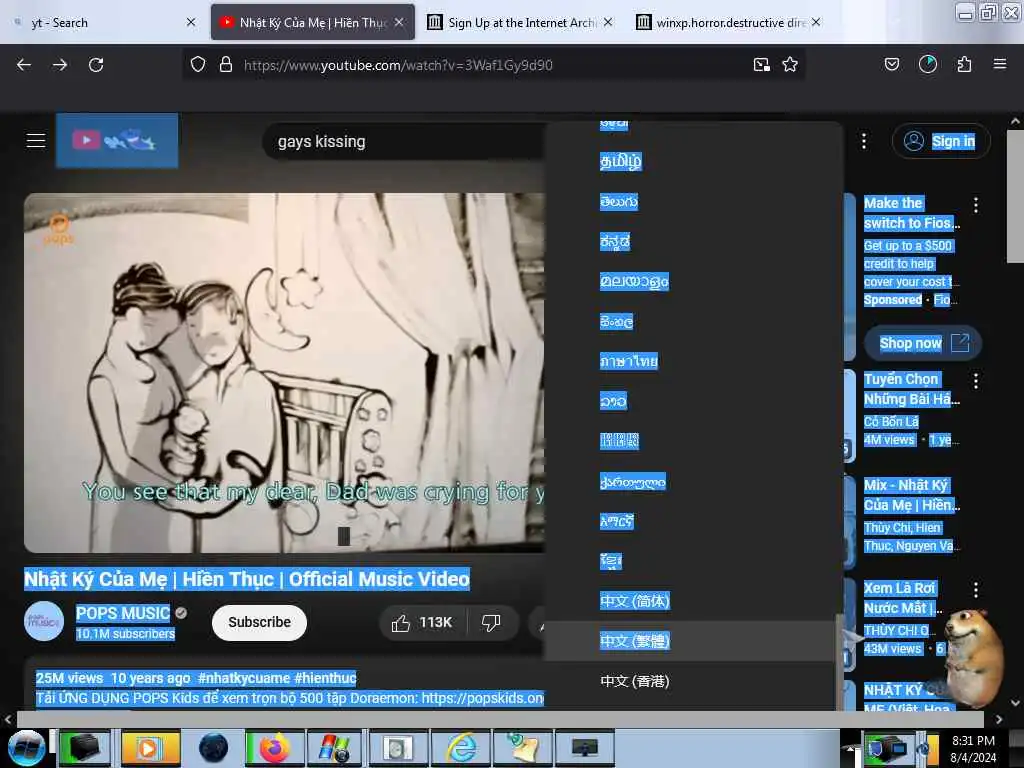This screenshot has width=1024, height=768.
Task: Like the video with thumbs up
Action: click(x=422, y=622)
